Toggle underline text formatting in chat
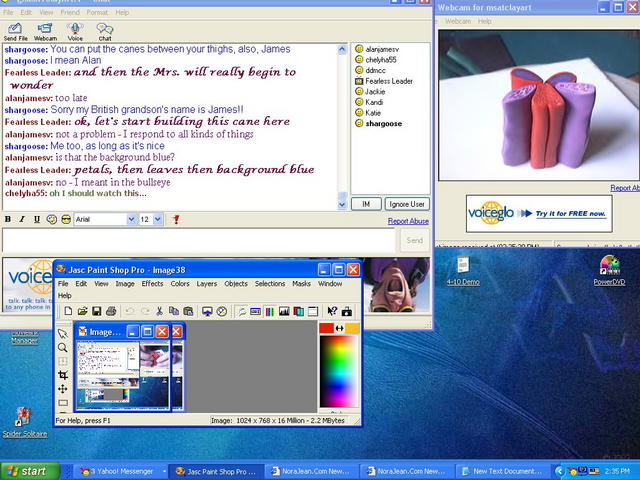The height and width of the screenshot is (480, 640). [x=37, y=219]
